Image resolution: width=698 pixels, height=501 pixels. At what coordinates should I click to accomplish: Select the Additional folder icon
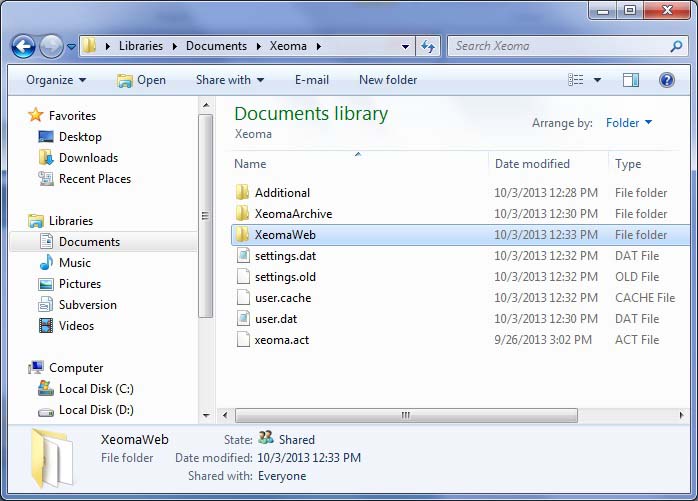tap(243, 192)
